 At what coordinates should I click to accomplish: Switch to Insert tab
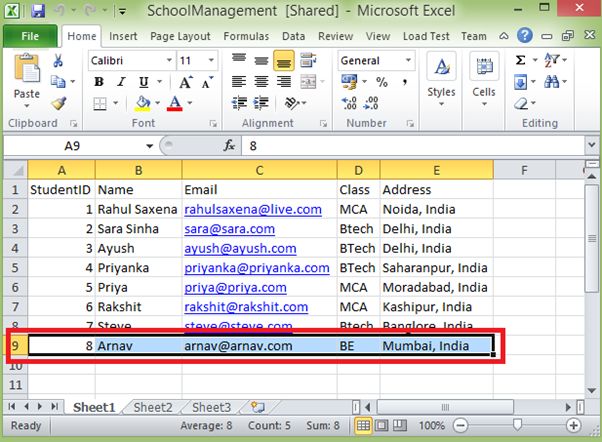(123, 36)
